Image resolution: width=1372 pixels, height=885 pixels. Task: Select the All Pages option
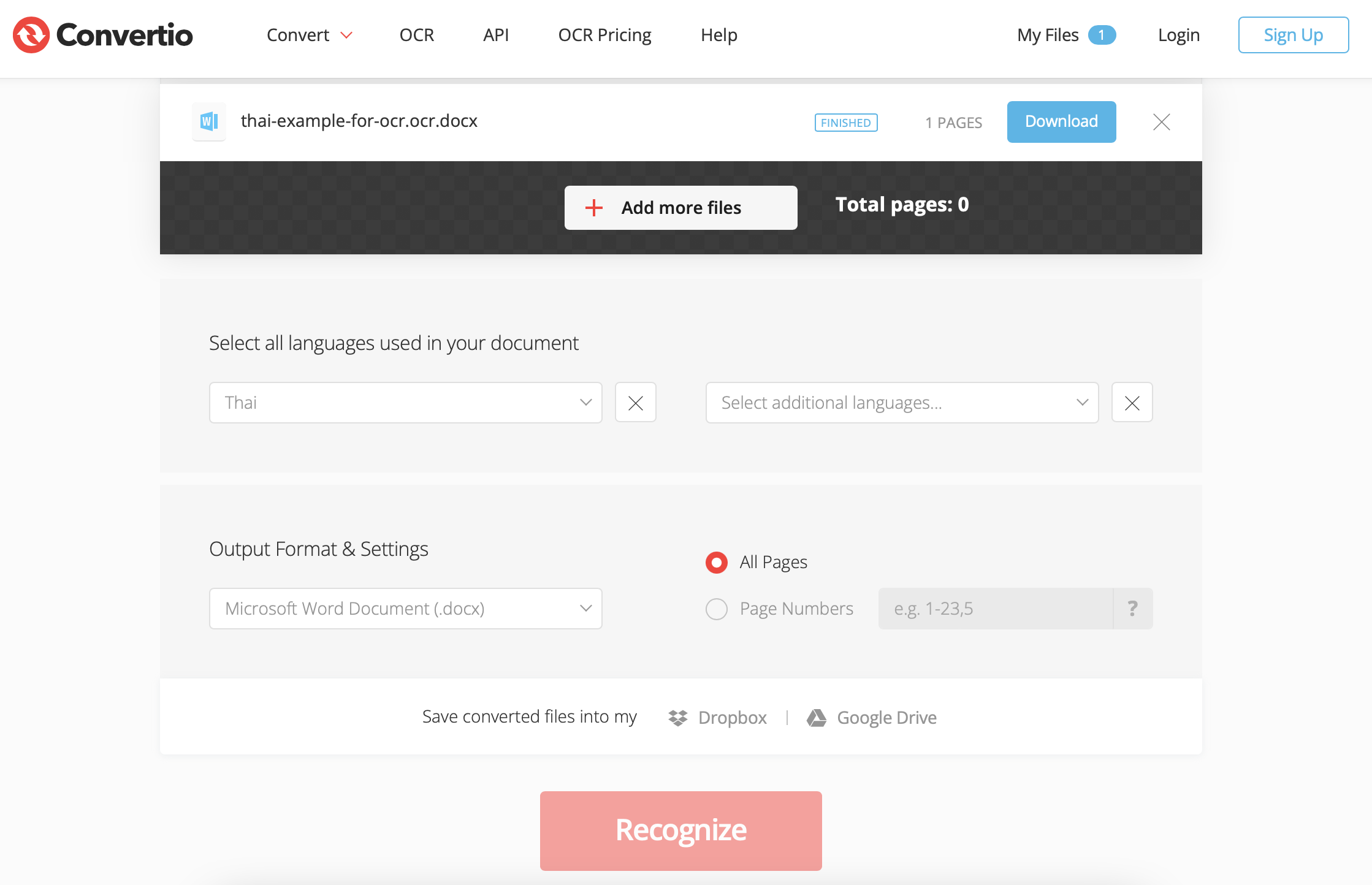(x=716, y=562)
